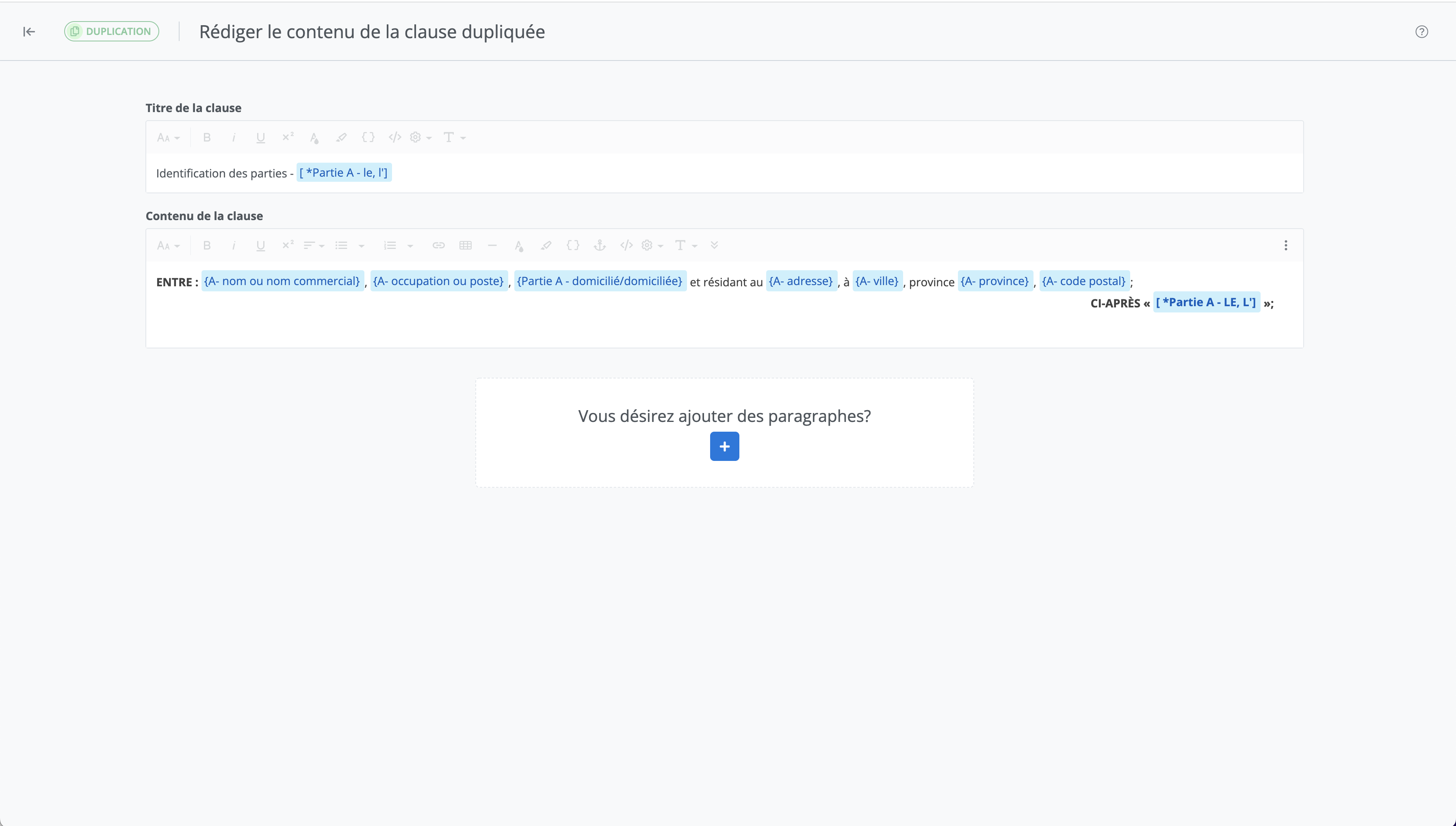Open the three-dot menu of the clause content
Viewport: 1456px width, 826px height.
pos(1286,246)
